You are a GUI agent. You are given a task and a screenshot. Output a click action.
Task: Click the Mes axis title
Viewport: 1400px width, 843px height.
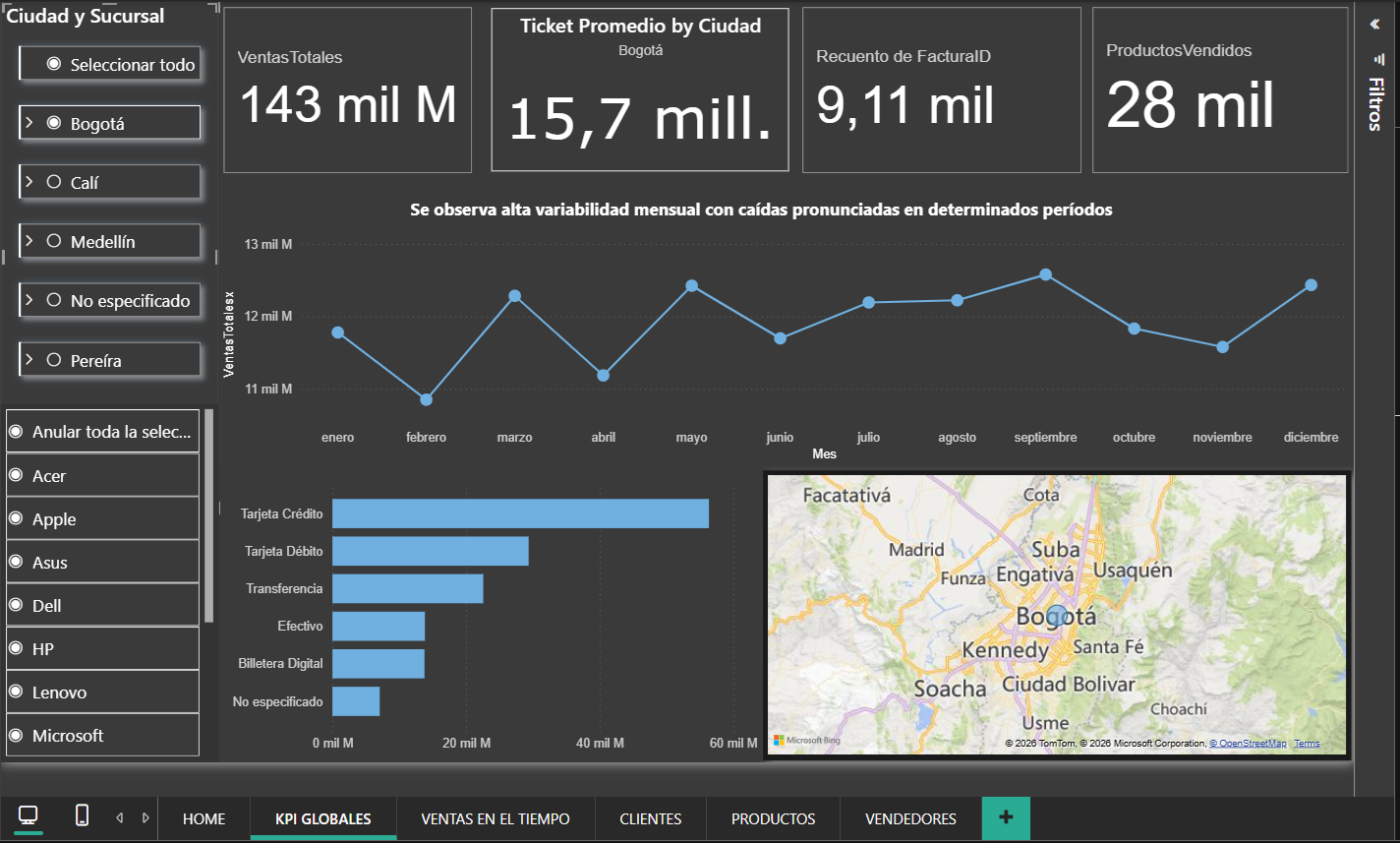824,453
